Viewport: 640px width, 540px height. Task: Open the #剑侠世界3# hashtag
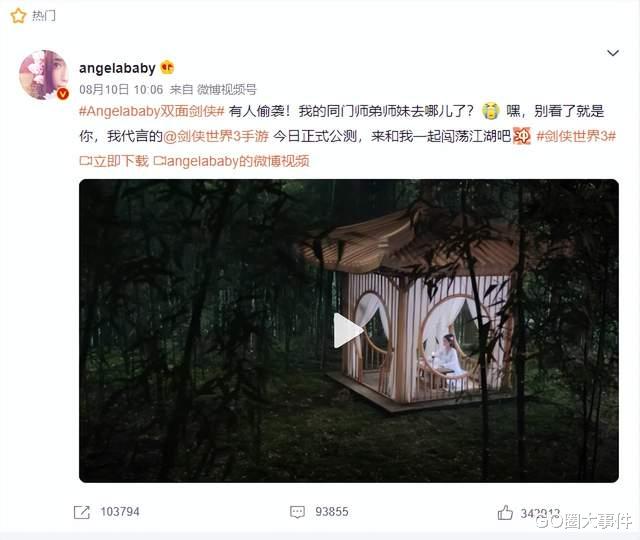(576, 136)
